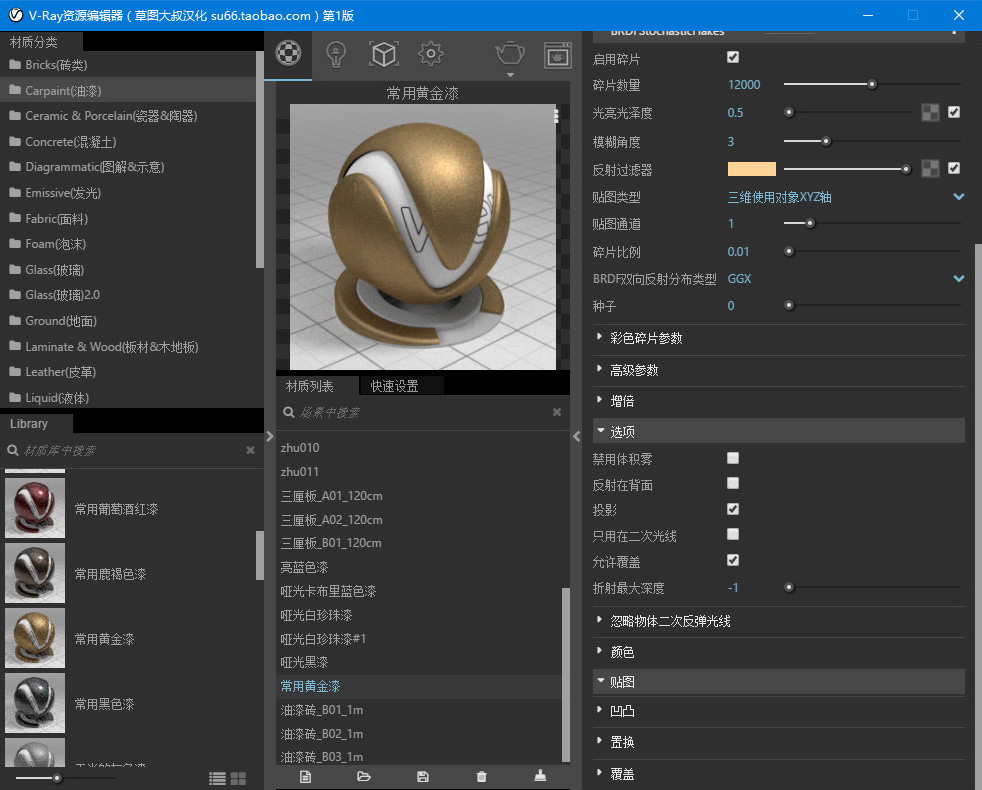This screenshot has width=982, height=790.
Task: Collapse 贴图 section header
Action: click(x=778, y=682)
